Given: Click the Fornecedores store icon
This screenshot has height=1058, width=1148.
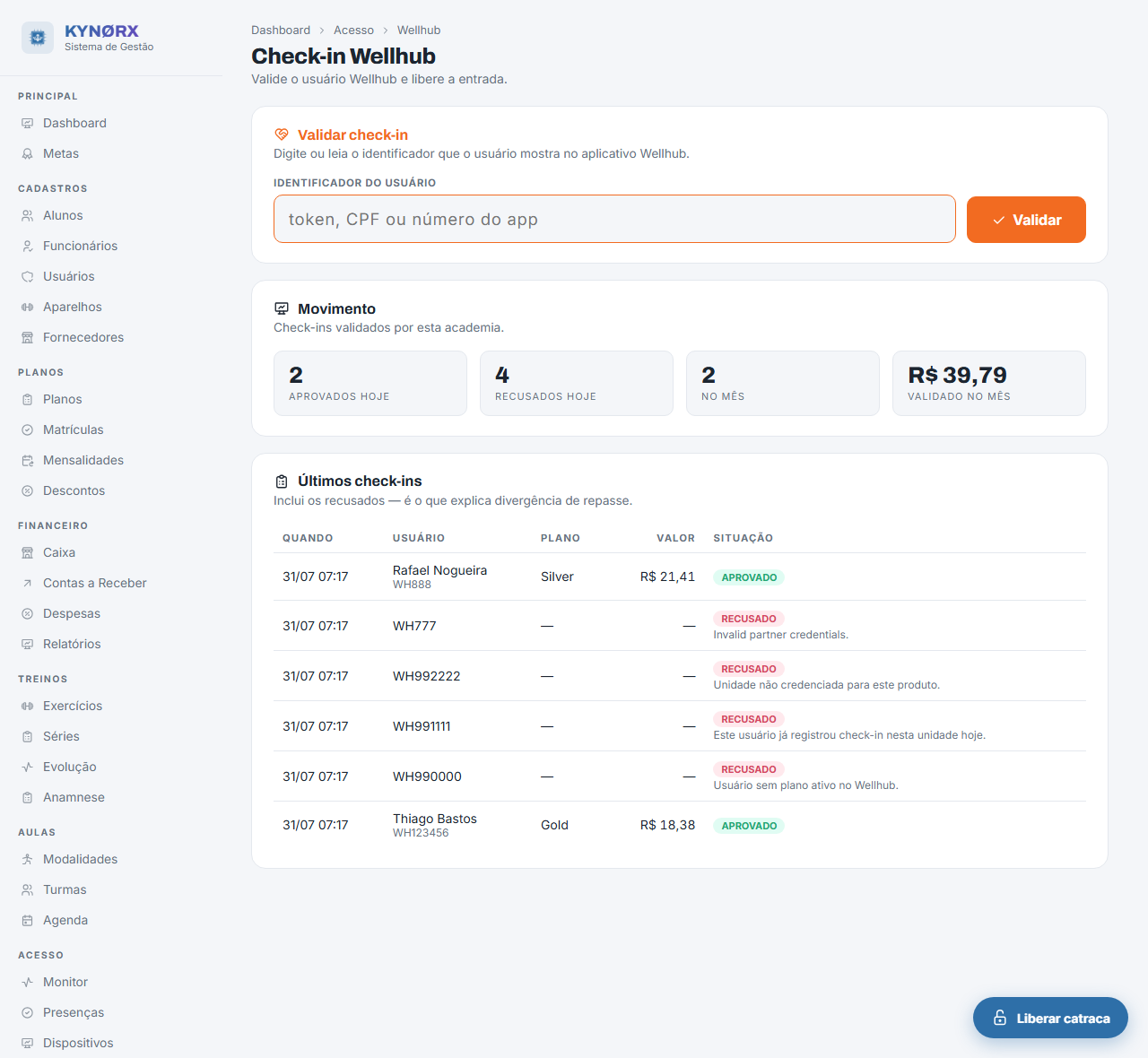Looking at the screenshot, I should (x=28, y=338).
